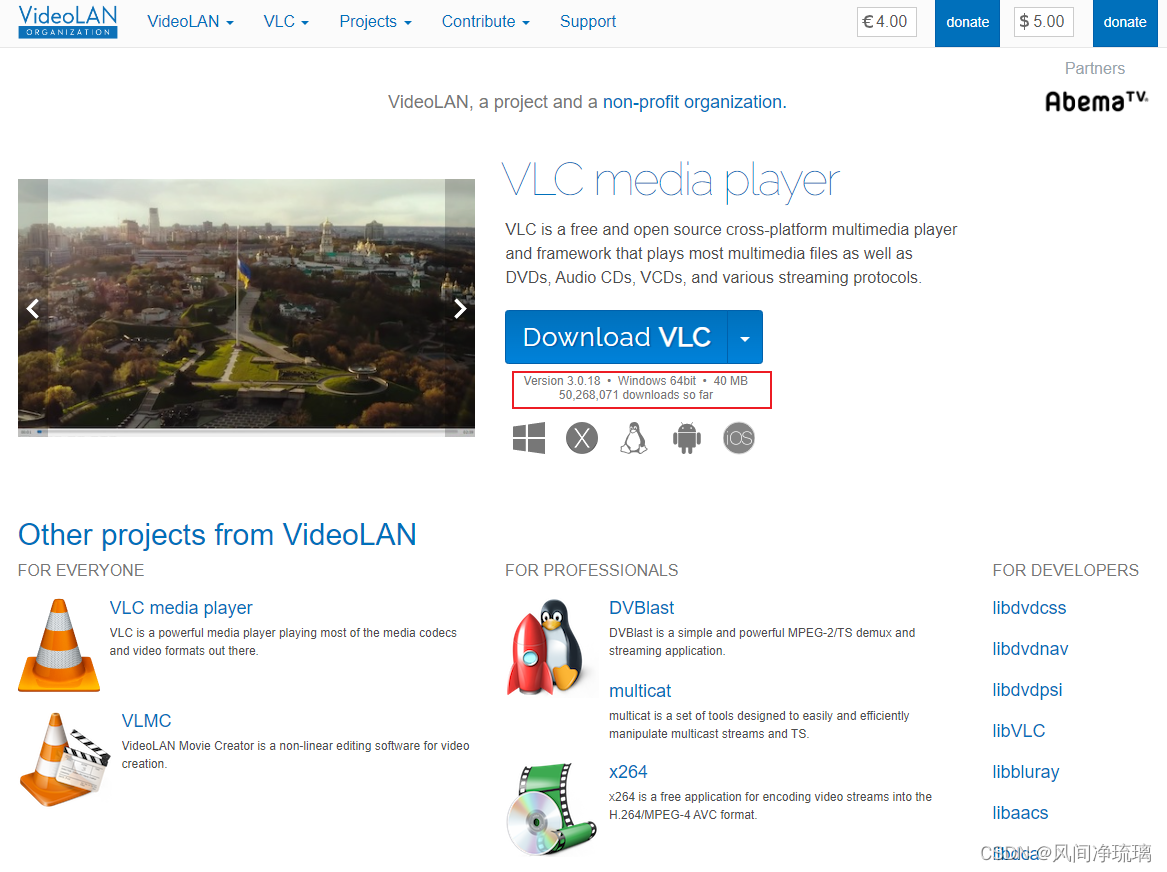Open the libaacs developer link
The width and height of the screenshot is (1167, 872).
pyautogui.click(x=1020, y=812)
